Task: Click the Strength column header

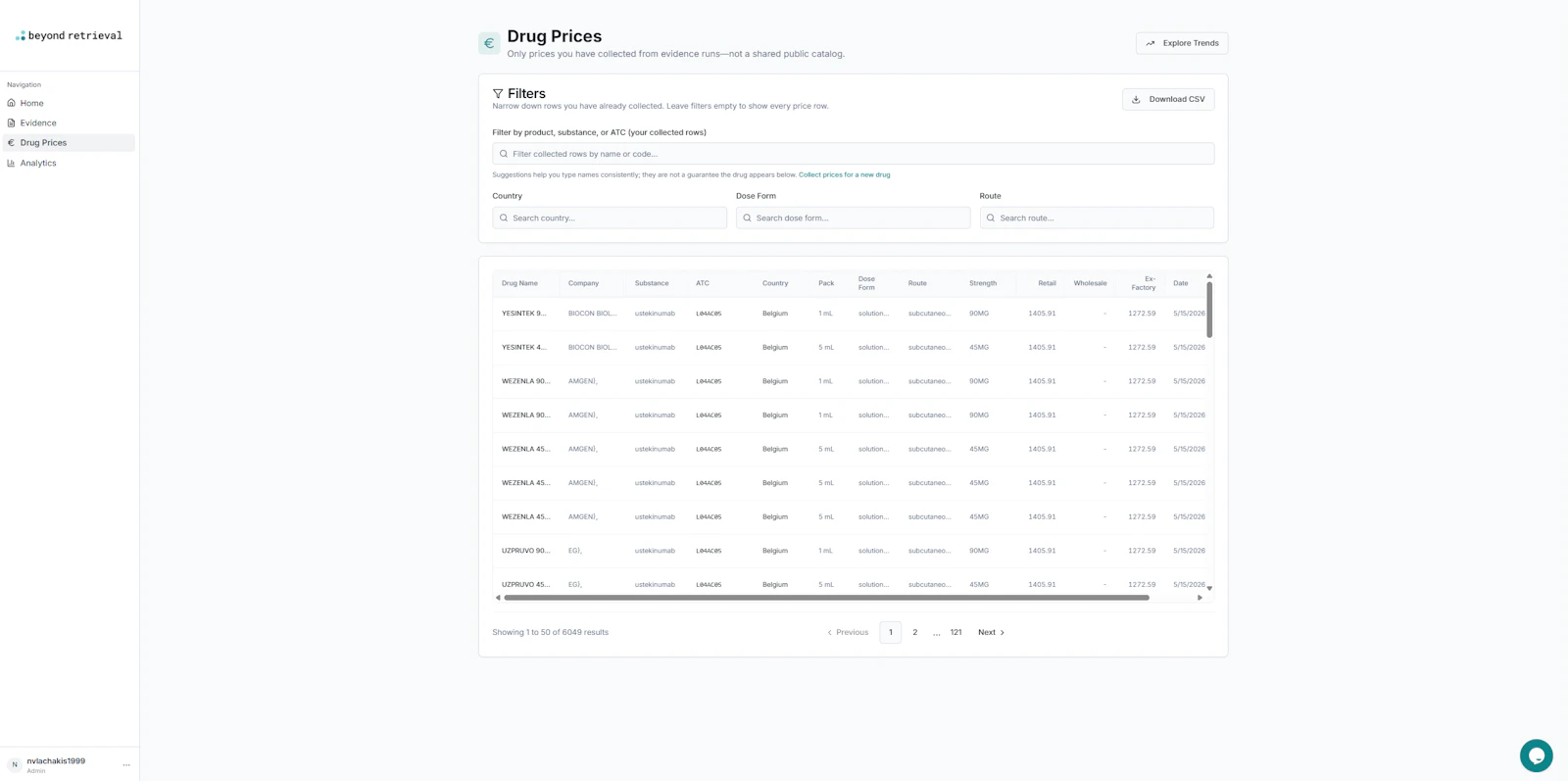Action: click(x=983, y=283)
